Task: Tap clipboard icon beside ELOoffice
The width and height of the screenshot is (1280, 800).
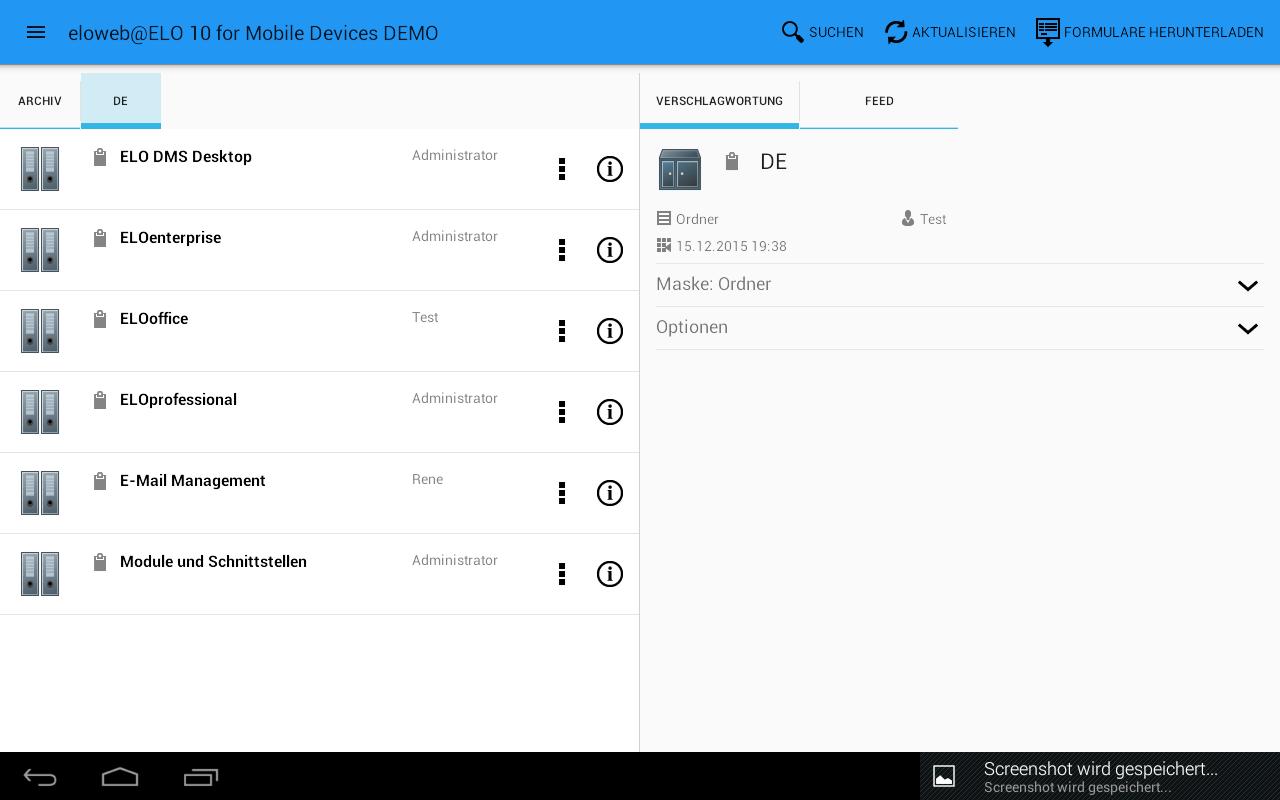Action: [100, 319]
